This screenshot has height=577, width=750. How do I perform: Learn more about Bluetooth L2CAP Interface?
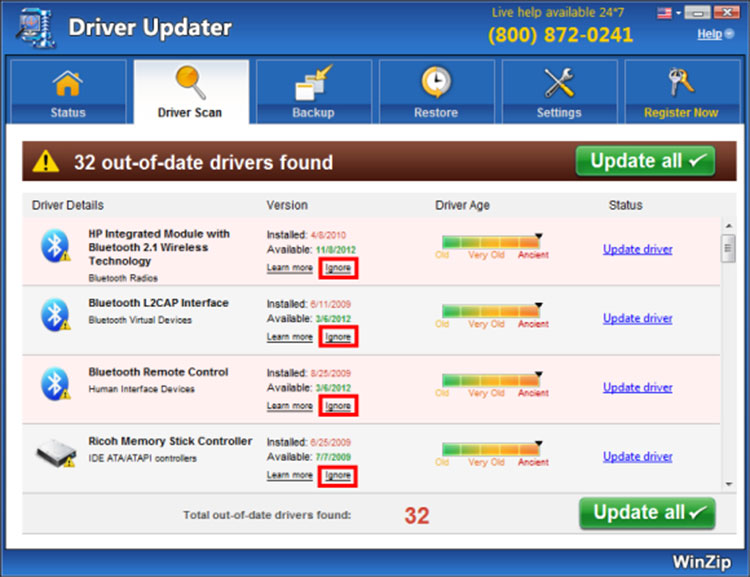coord(289,337)
